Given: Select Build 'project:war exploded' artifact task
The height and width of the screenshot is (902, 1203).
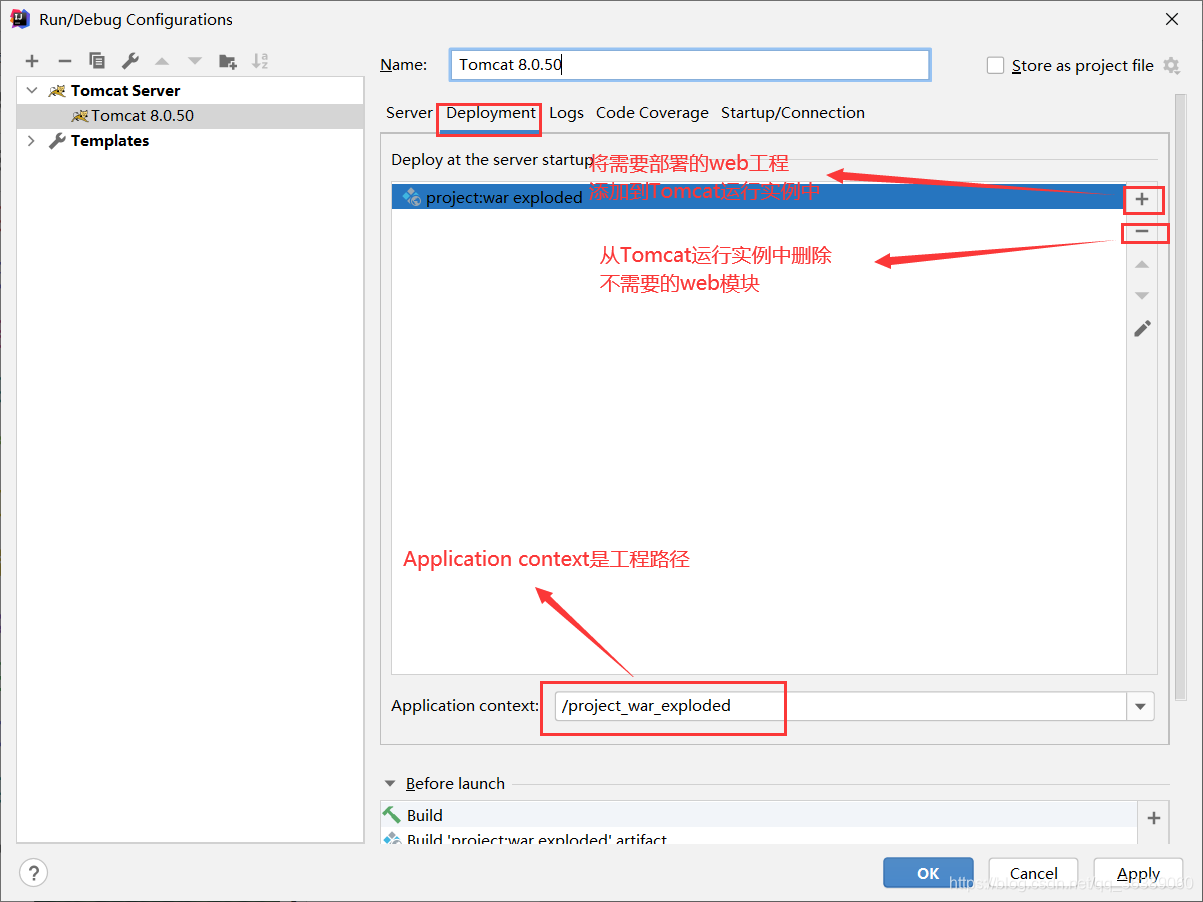Looking at the screenshot, I should tap(759, 839).
